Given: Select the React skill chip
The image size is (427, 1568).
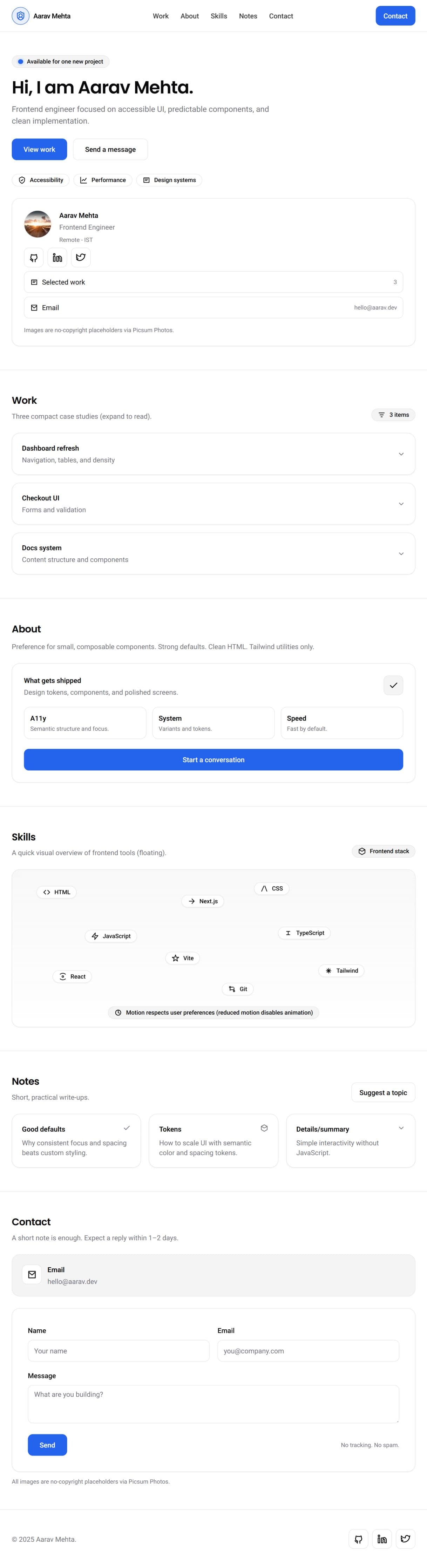Looking at the screenshot, I should [72, 976].
